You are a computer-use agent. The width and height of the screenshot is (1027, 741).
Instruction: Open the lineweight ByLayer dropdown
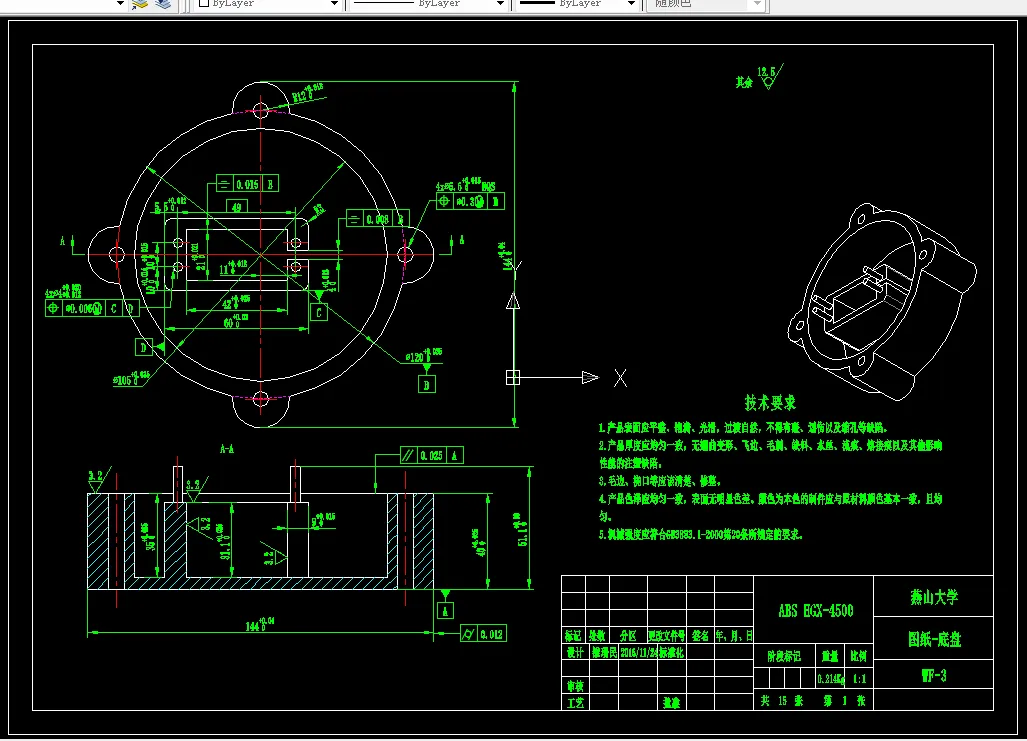577,4
